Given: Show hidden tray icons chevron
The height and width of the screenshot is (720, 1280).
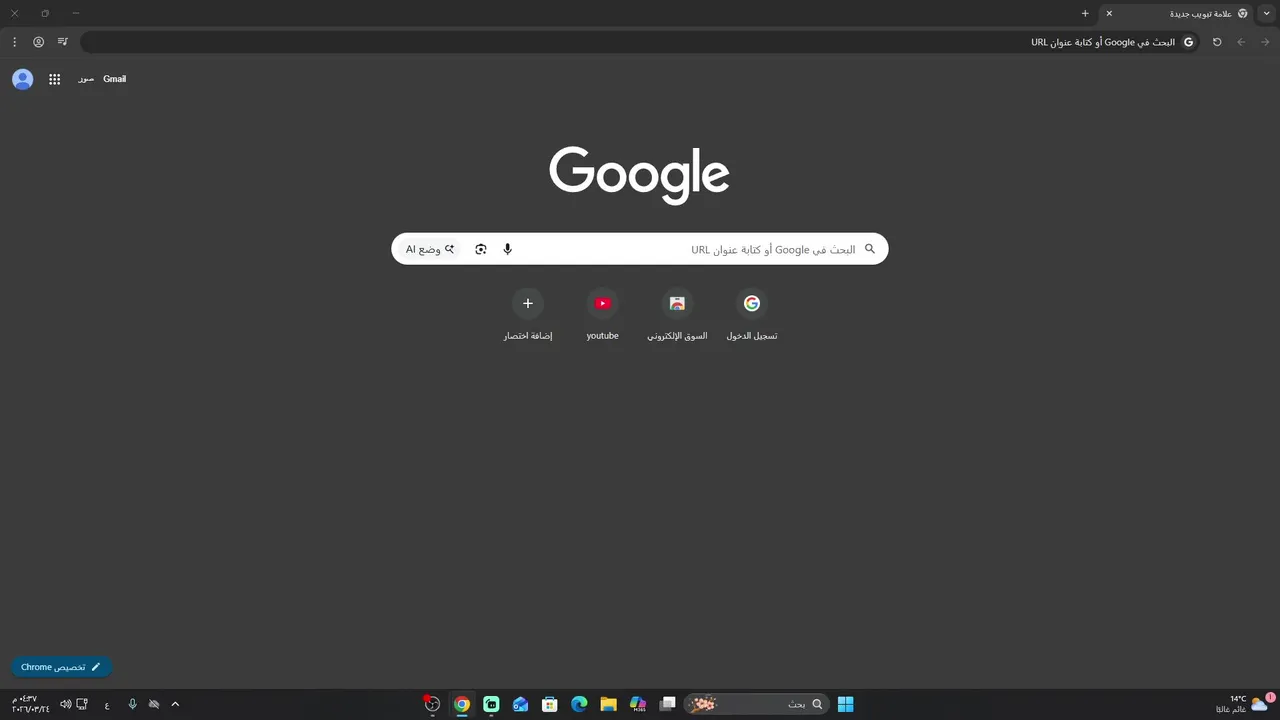Looking at the screenshot, I should tap(175, 704).
